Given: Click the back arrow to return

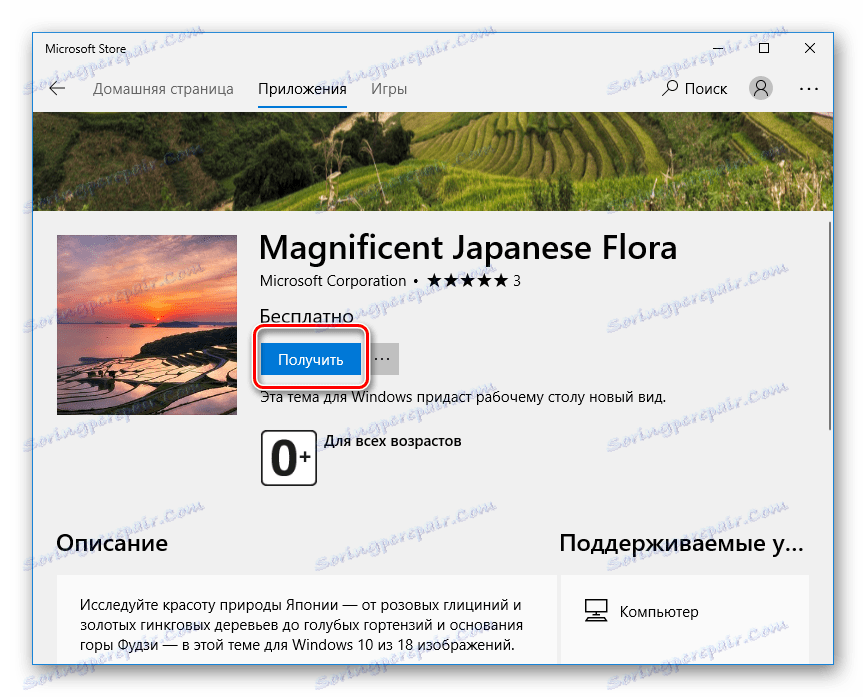Looking at the screenshot, I should click(57, 88).
